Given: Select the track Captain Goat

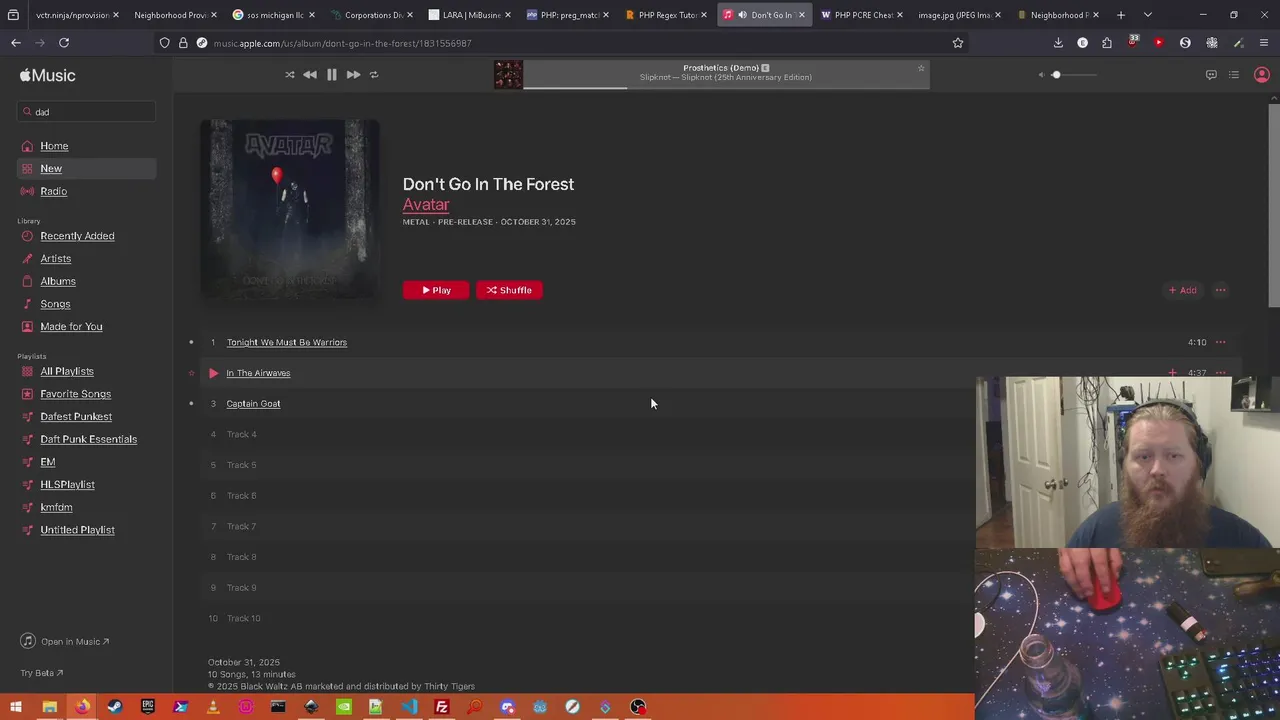Looking at the screenshot, I should pos(253,404).
